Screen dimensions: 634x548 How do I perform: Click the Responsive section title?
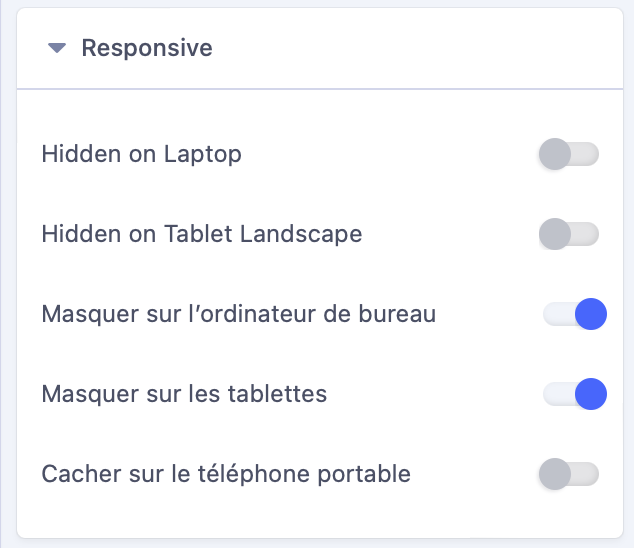[146, 48]
